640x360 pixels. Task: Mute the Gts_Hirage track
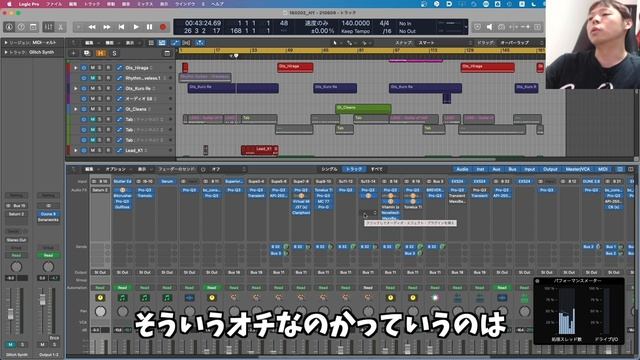tap(93, 68)
